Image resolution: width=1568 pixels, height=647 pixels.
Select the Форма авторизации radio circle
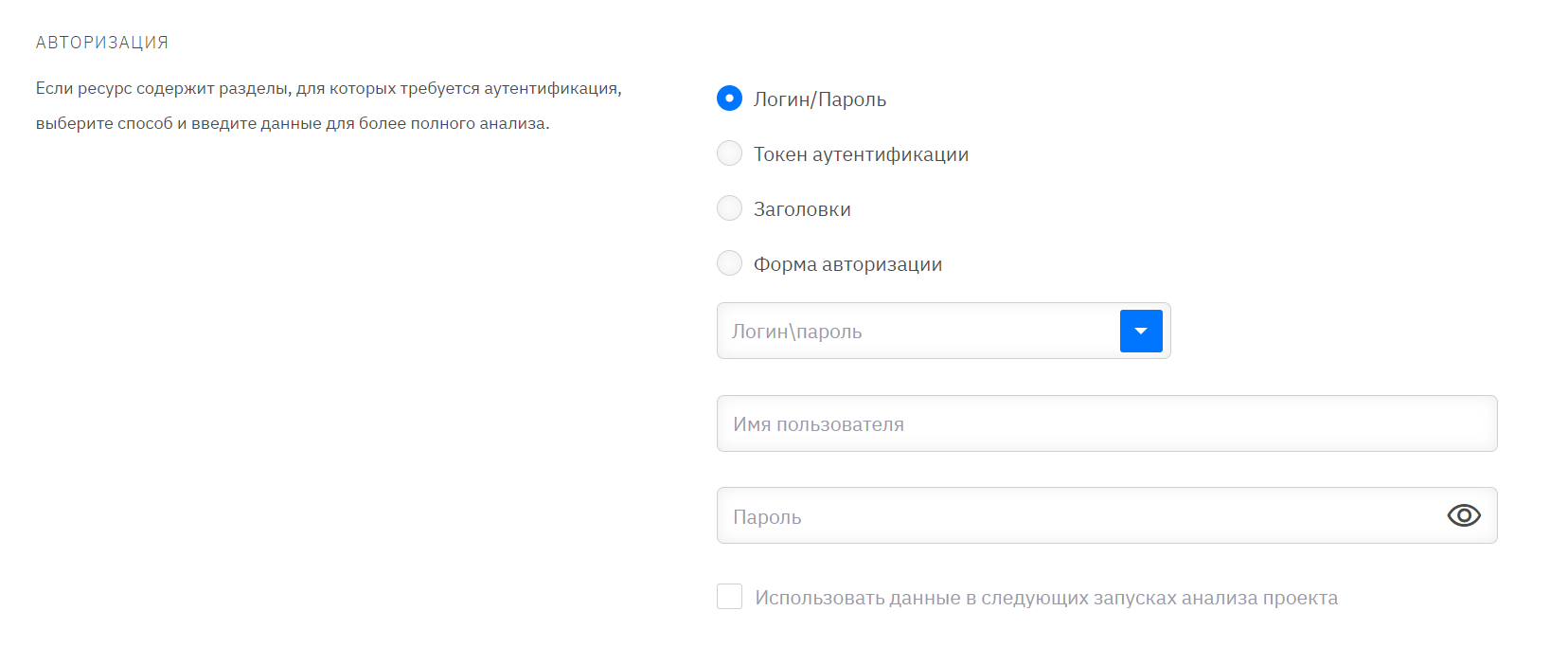click(729, 263)
